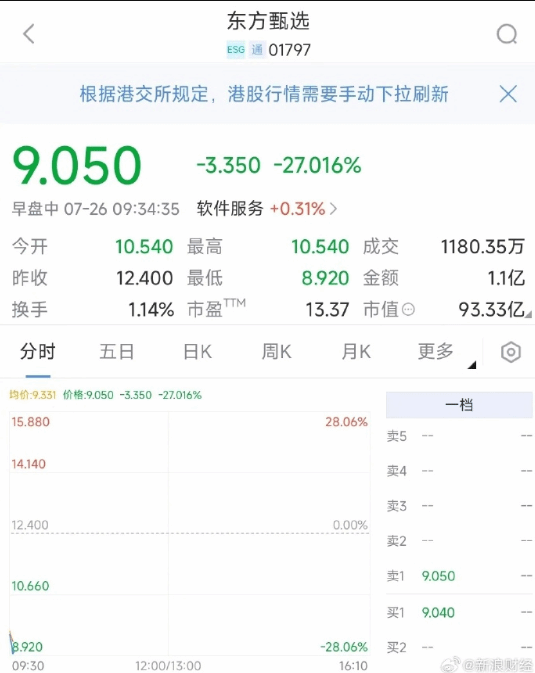The height and width of the screenshot is (673, 535).
Task: Tap the 今开 value 10.540
Action: [144, 247]
